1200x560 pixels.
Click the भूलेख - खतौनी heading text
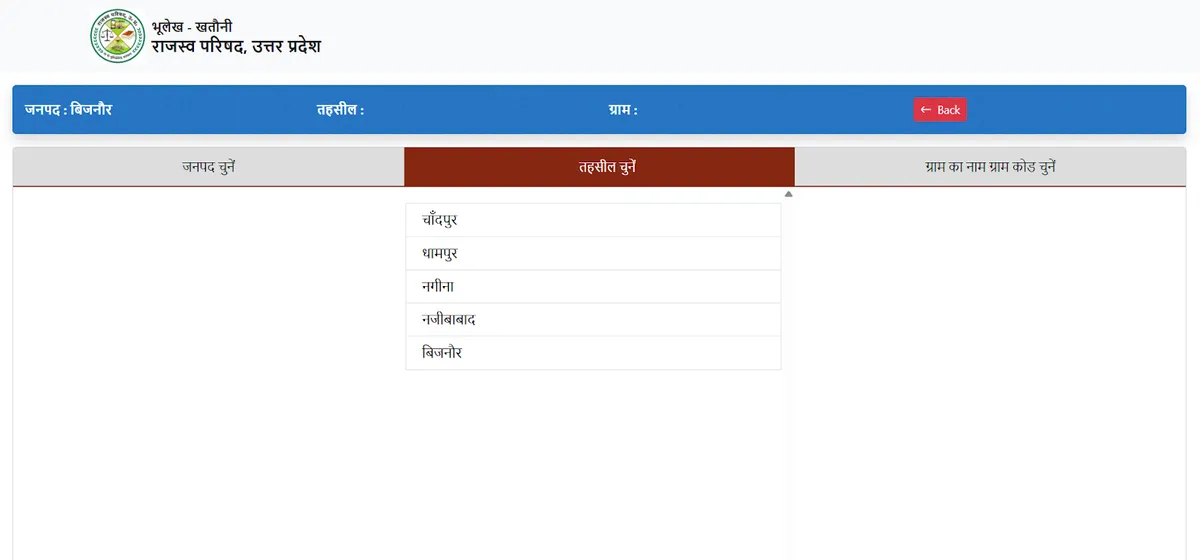pyautogui.click(x=191, y=26)
